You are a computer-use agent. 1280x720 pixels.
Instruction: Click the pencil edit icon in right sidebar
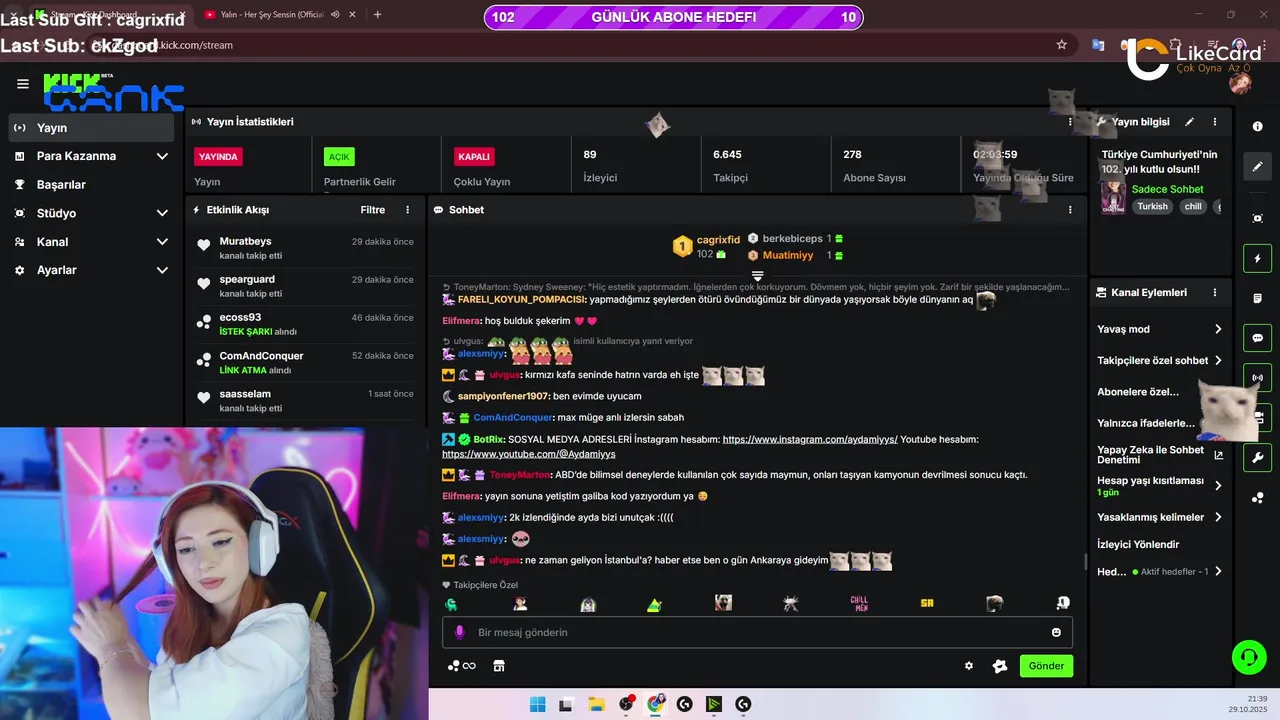(x=1258, y=167)
